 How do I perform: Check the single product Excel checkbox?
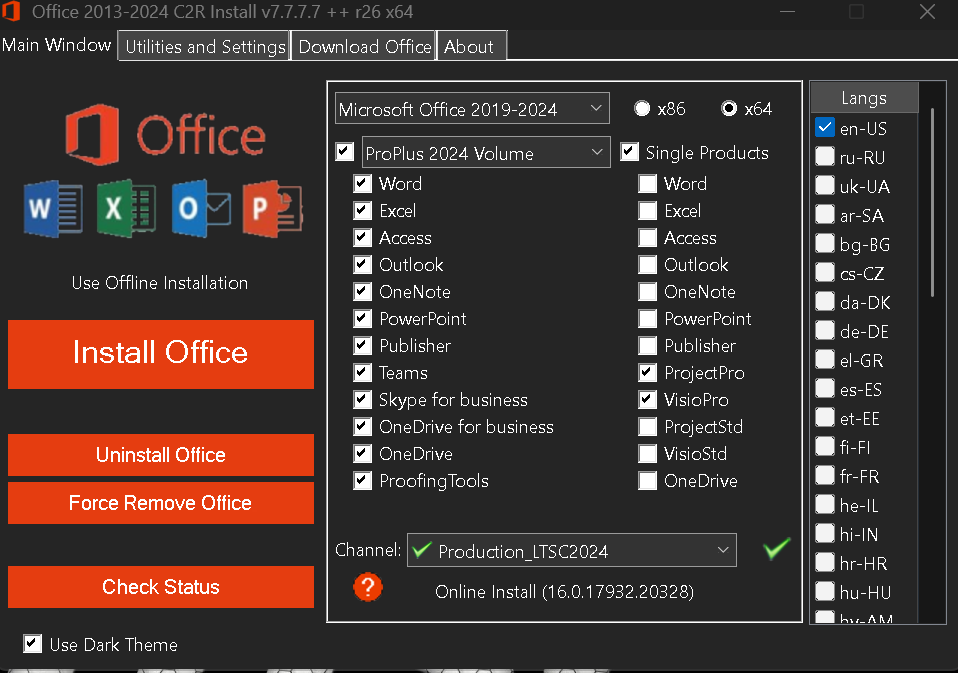point(648,211)
